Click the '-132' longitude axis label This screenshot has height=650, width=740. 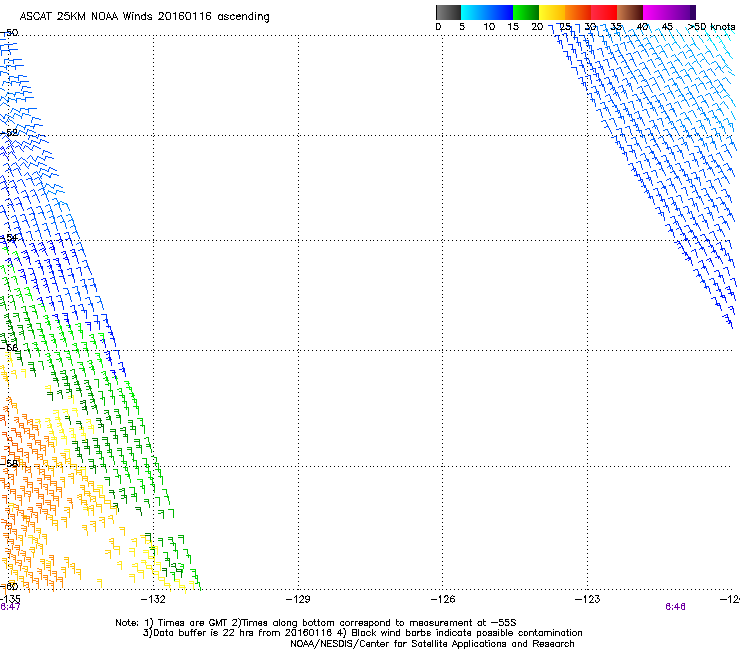(153, 599)
